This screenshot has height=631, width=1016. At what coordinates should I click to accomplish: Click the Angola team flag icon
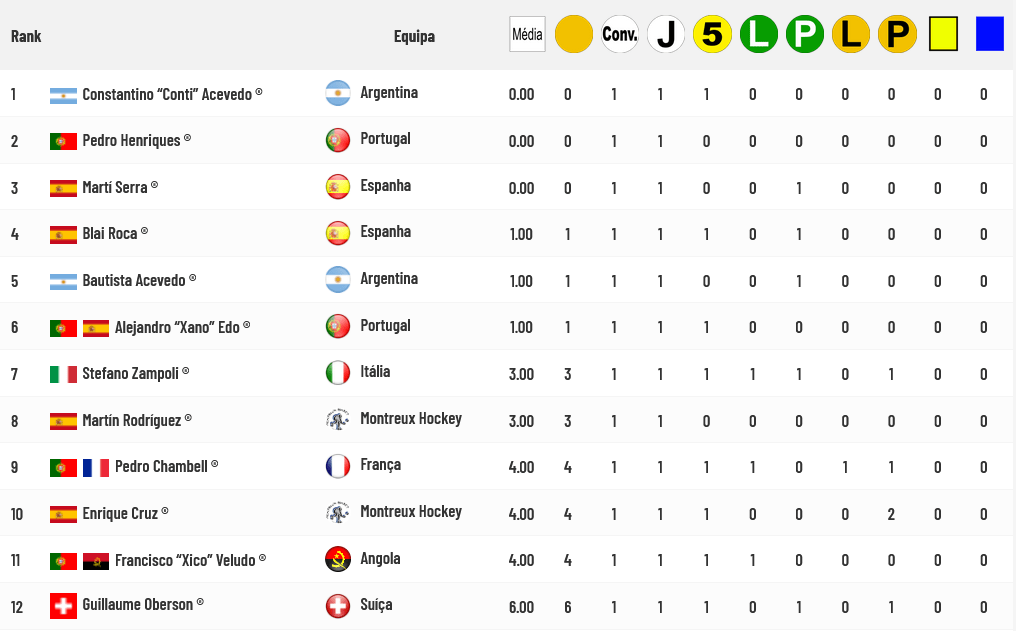click(x=338, y=559)
